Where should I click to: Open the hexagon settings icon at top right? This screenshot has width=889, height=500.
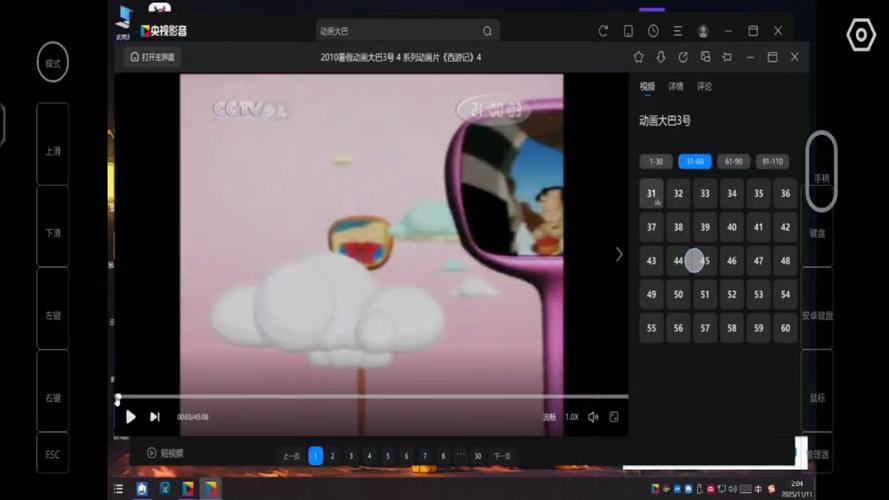click(861, 35)
